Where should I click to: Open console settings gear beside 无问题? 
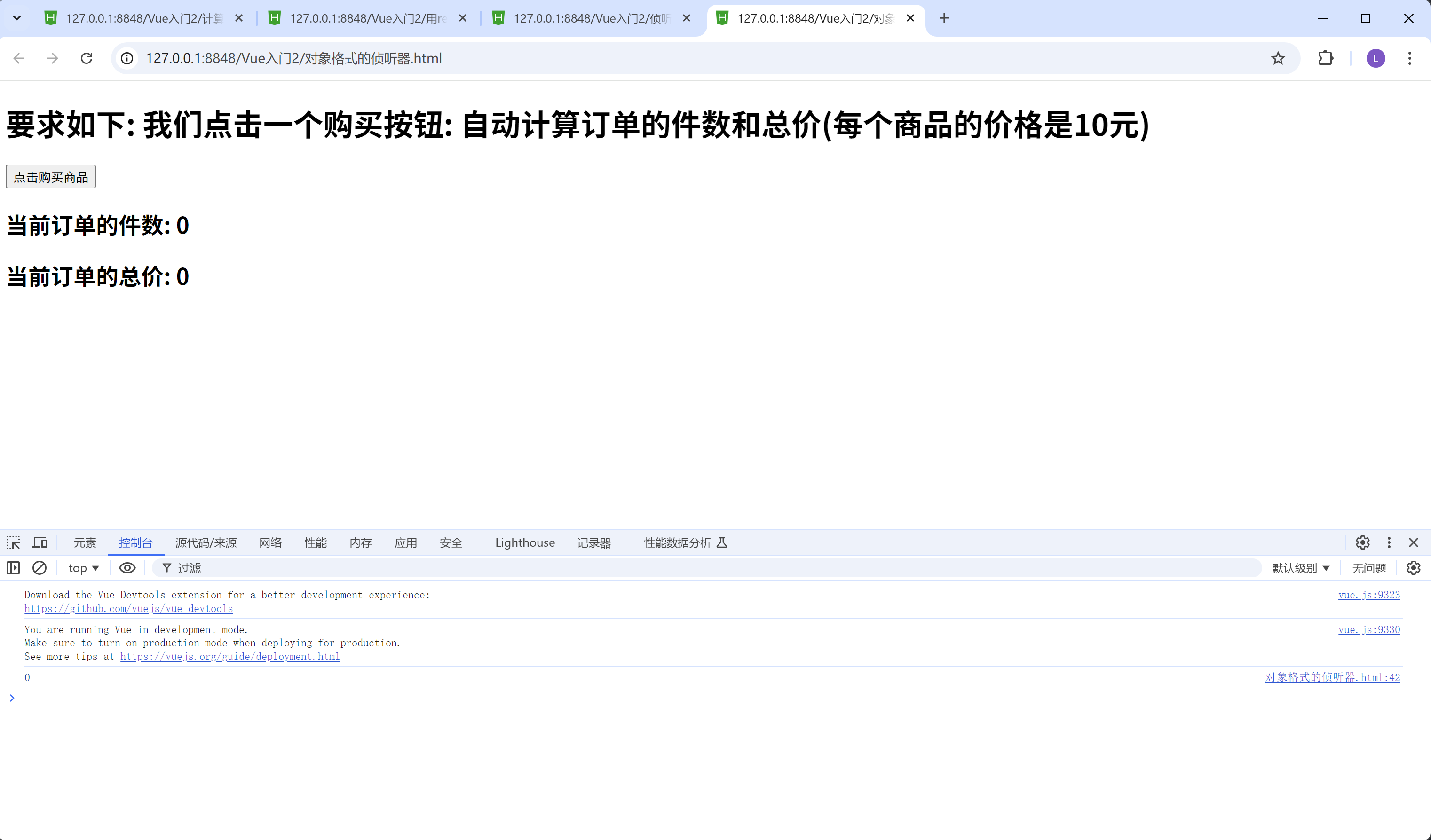click(1414, 567)
